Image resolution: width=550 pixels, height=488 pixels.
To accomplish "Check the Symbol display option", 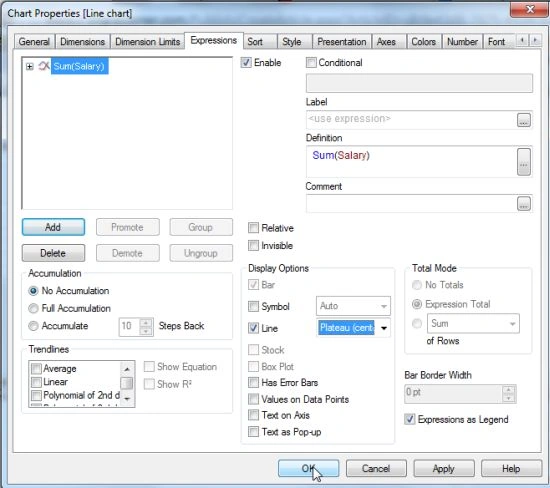I will pos(253,306).
